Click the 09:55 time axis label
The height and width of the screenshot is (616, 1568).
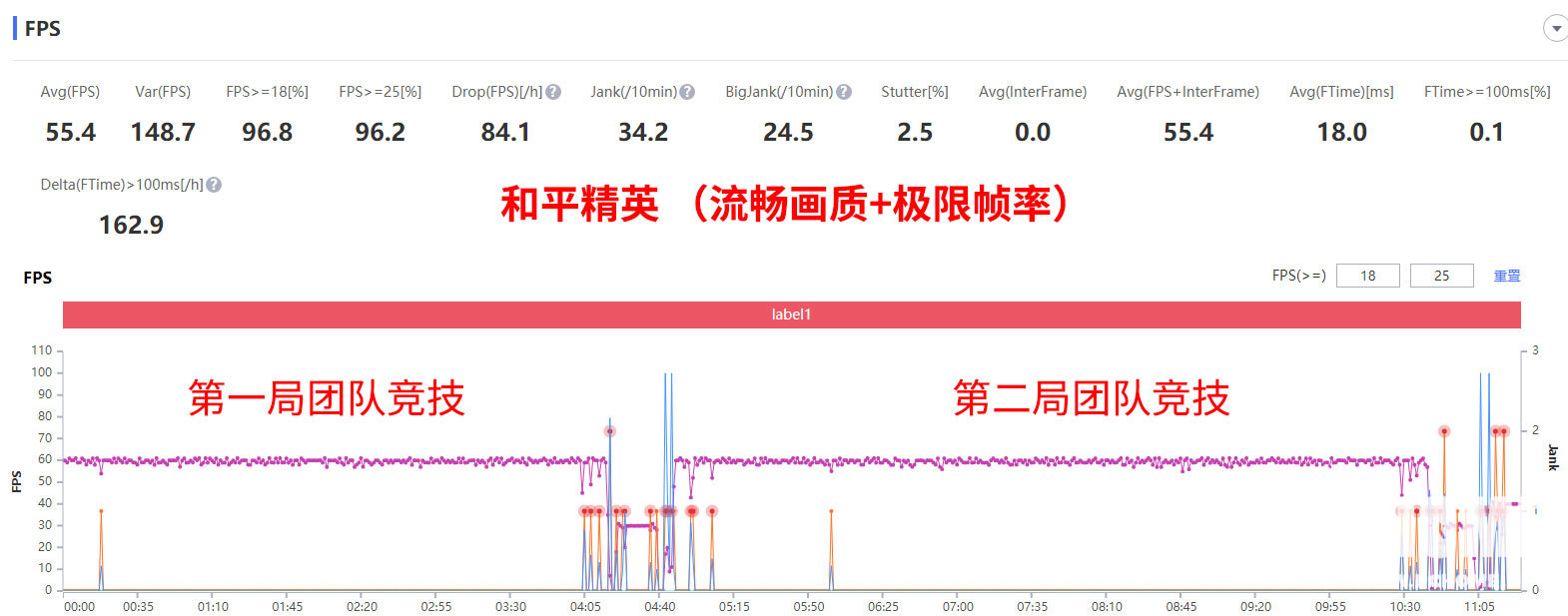(x=1330, y=606)
